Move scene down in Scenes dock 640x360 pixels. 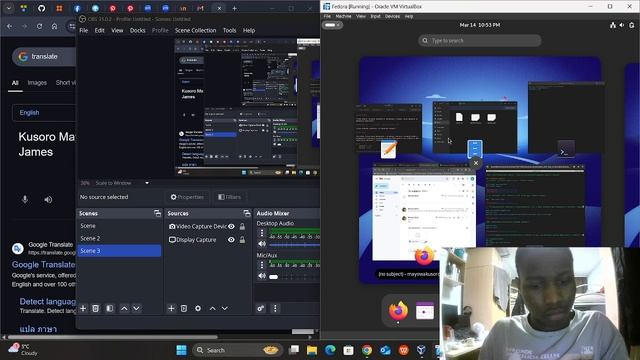pos(137,309)
